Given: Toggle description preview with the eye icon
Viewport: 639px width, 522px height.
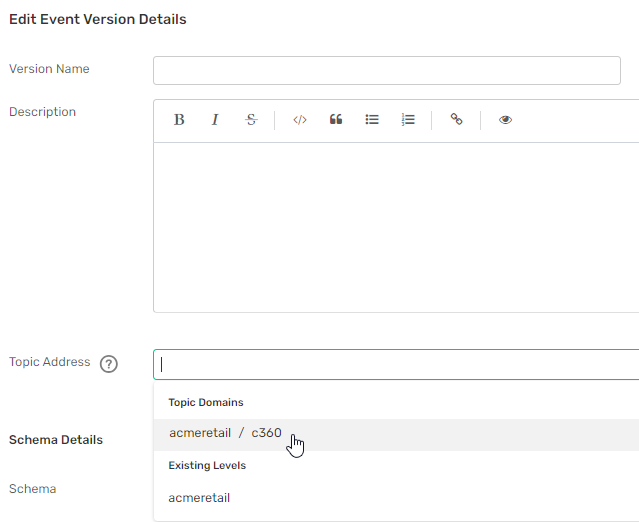Looking at the screenshot, I should coord(505,120).
